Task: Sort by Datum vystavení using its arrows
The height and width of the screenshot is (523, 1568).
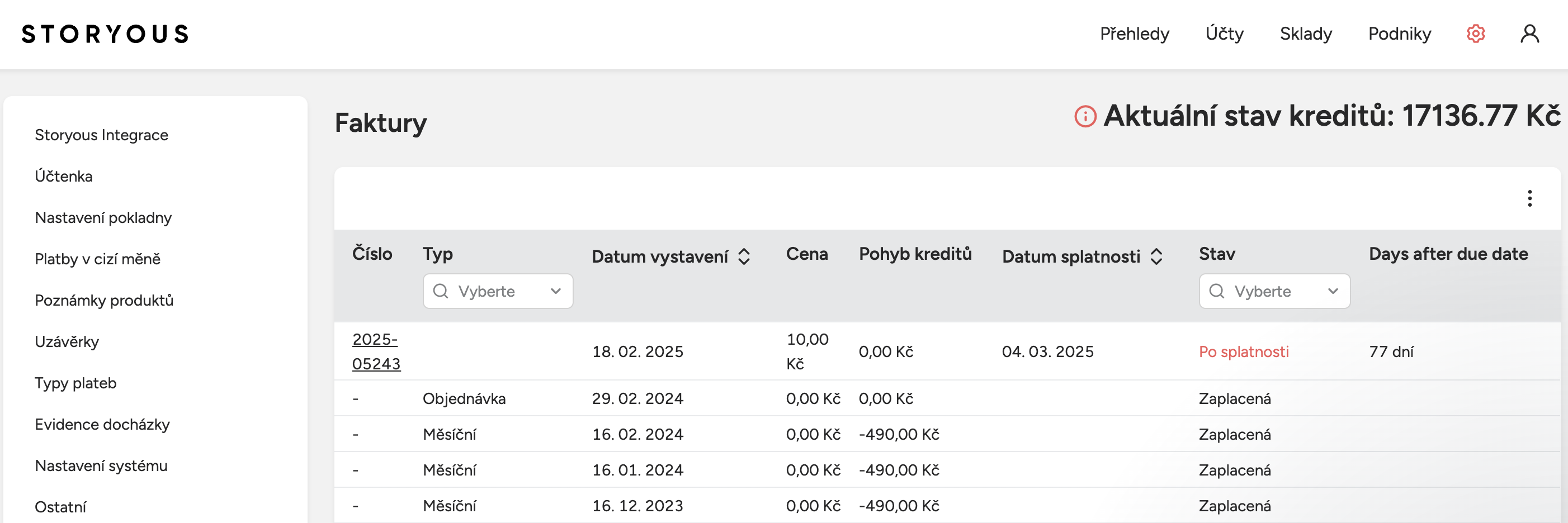Action: pyautogui.click(x=745, y=256)
